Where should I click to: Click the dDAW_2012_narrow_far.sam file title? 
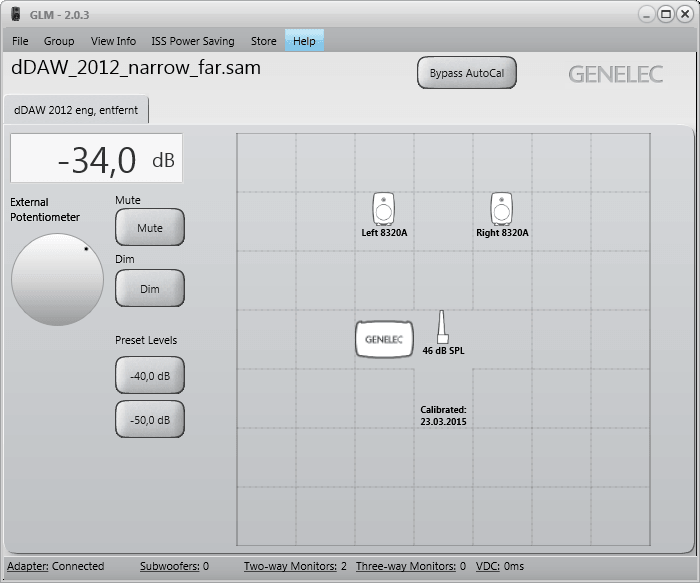click(x=136, y=68)
